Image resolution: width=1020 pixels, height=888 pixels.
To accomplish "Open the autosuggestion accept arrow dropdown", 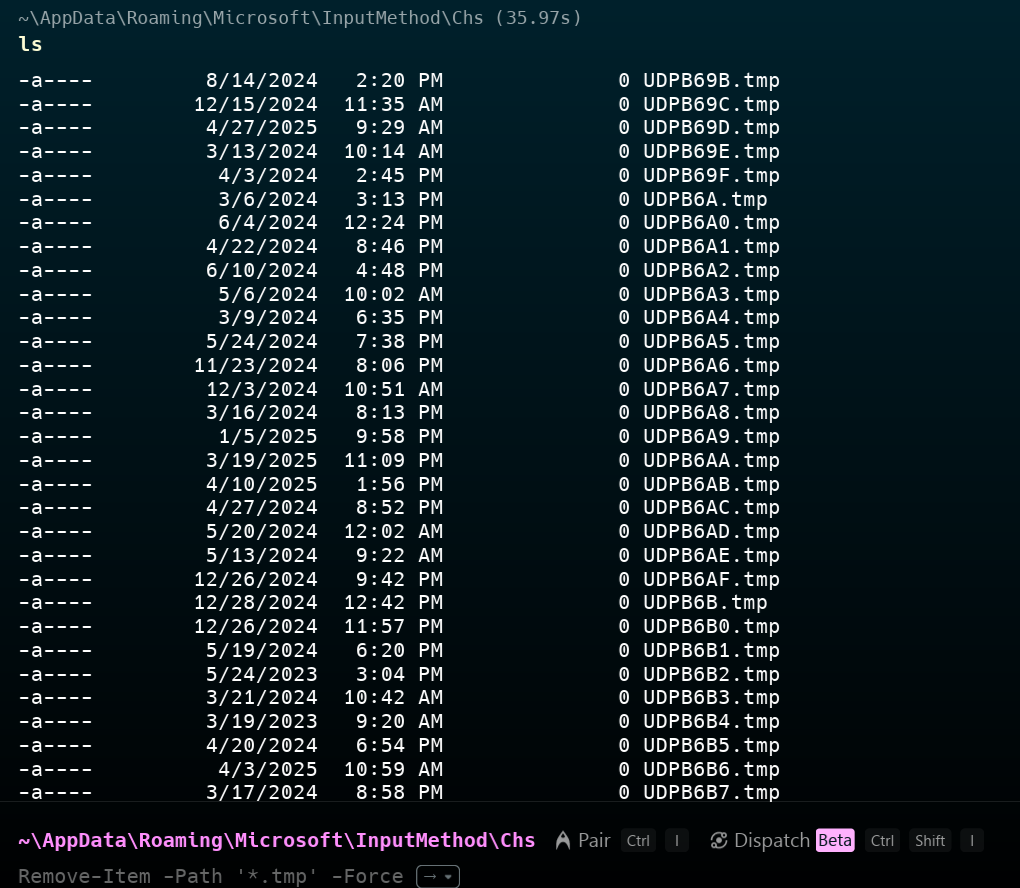I will tap(437, 877).
